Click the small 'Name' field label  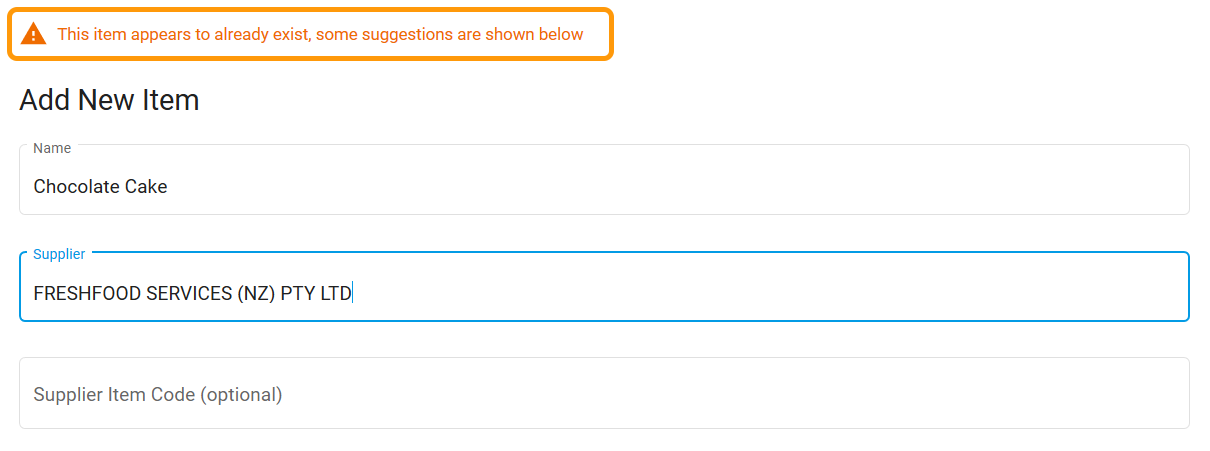coord(52,148)
